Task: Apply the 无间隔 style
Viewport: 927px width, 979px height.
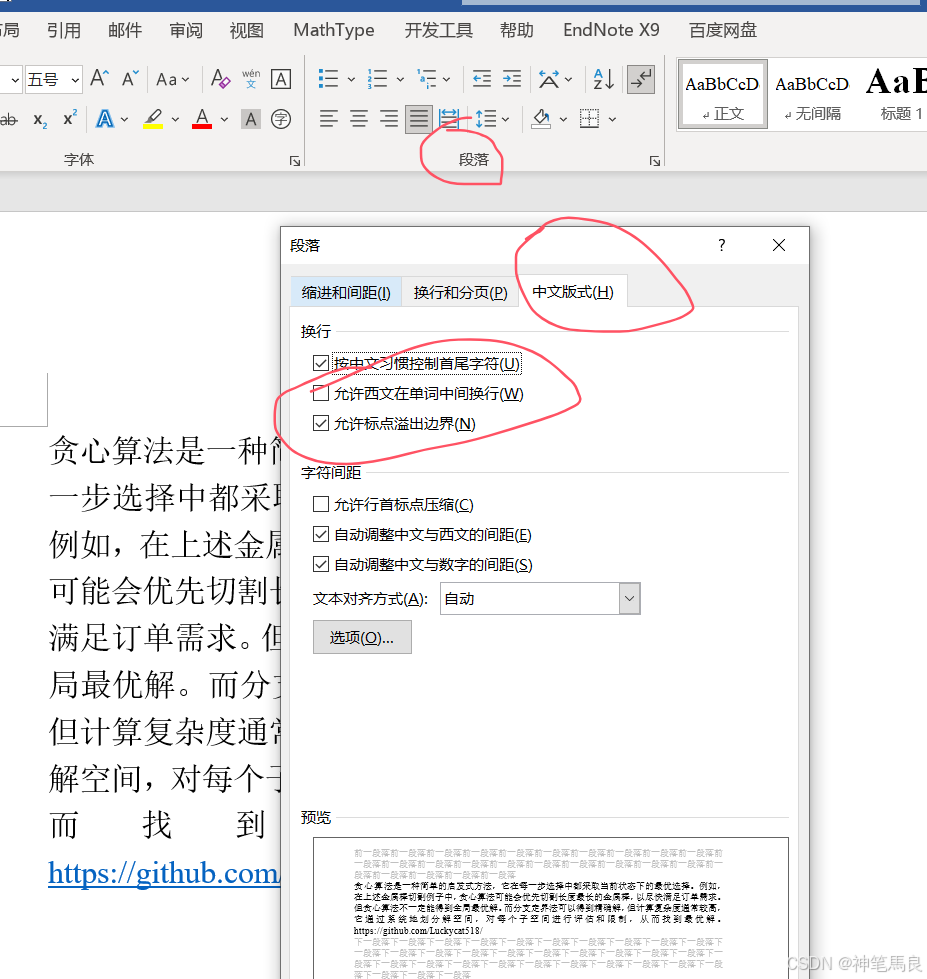Action: tap(812, 95)
